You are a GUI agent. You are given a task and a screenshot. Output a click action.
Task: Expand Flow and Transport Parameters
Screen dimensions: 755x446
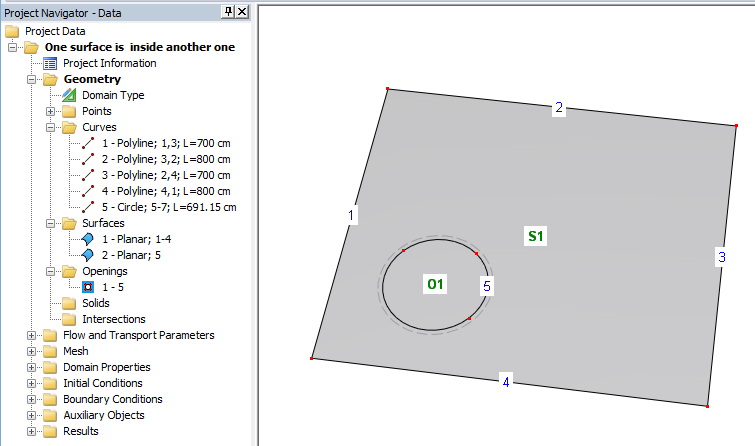click(31, 335)
